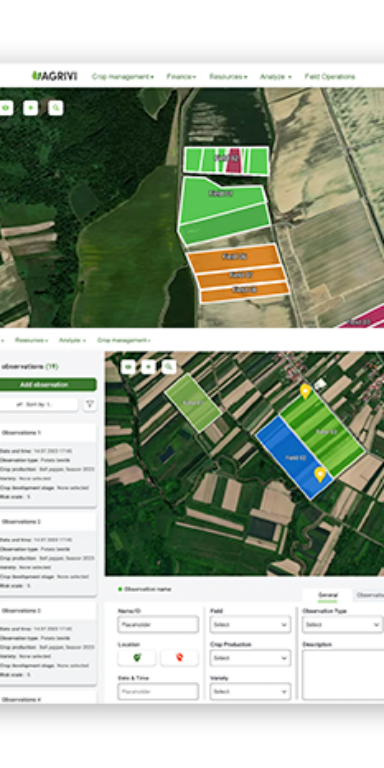Viewport: 384px width, 768px height.
Task: Toggle eye visibility icon on lower map
Action: tap(128, 367)
